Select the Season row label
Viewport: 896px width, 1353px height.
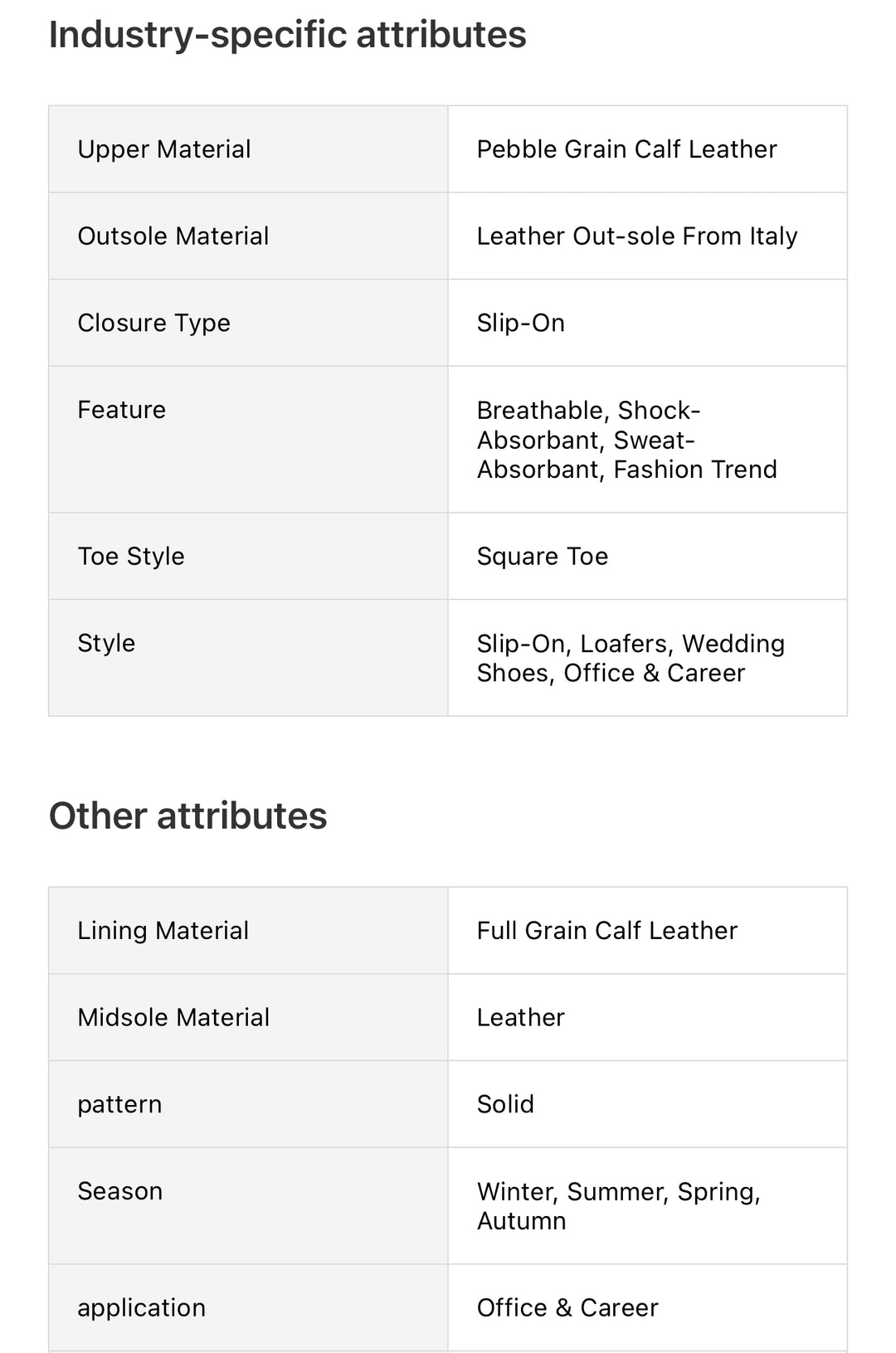tap(120, 1191)
